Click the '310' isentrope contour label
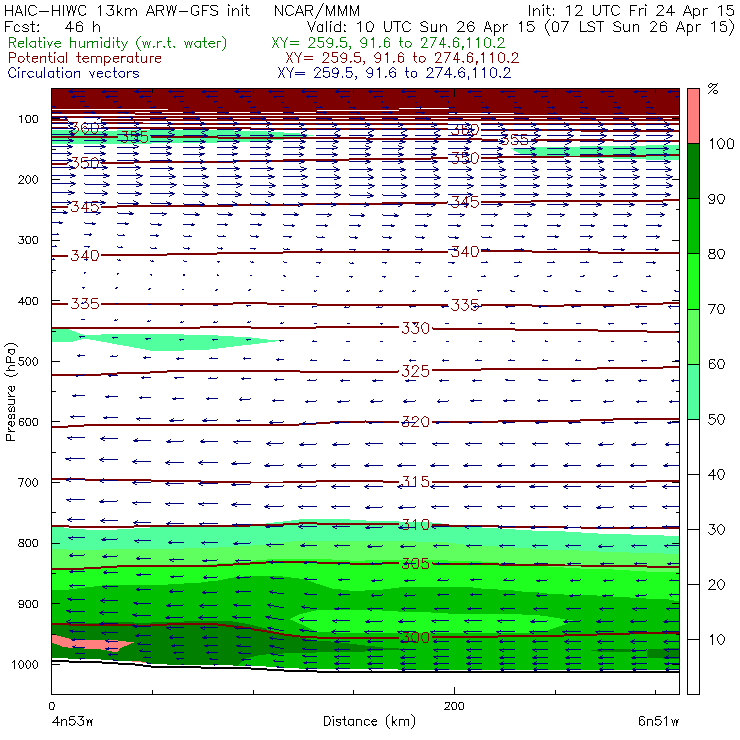 pos(415,525)
